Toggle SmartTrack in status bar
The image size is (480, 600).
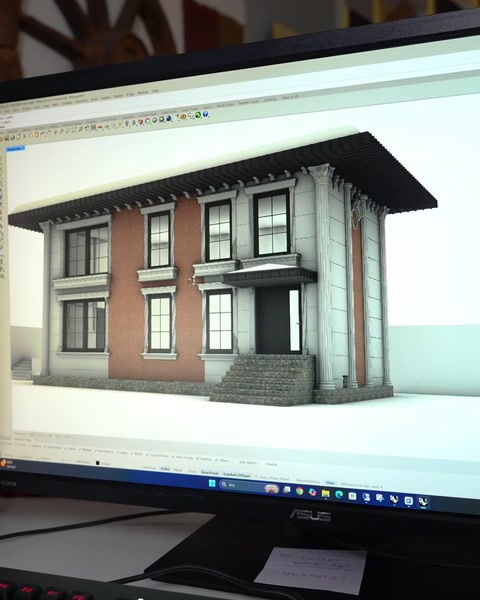[210, 473]
